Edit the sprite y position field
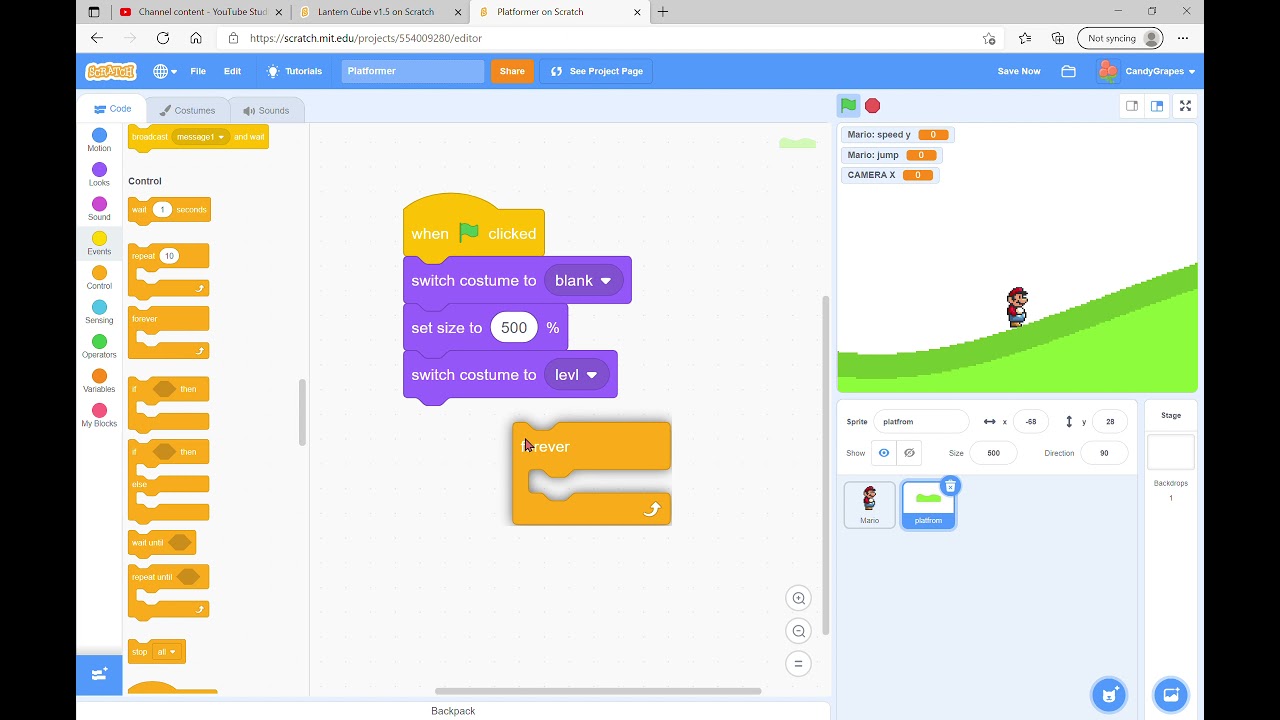1280x720 pixels. 1110,422
